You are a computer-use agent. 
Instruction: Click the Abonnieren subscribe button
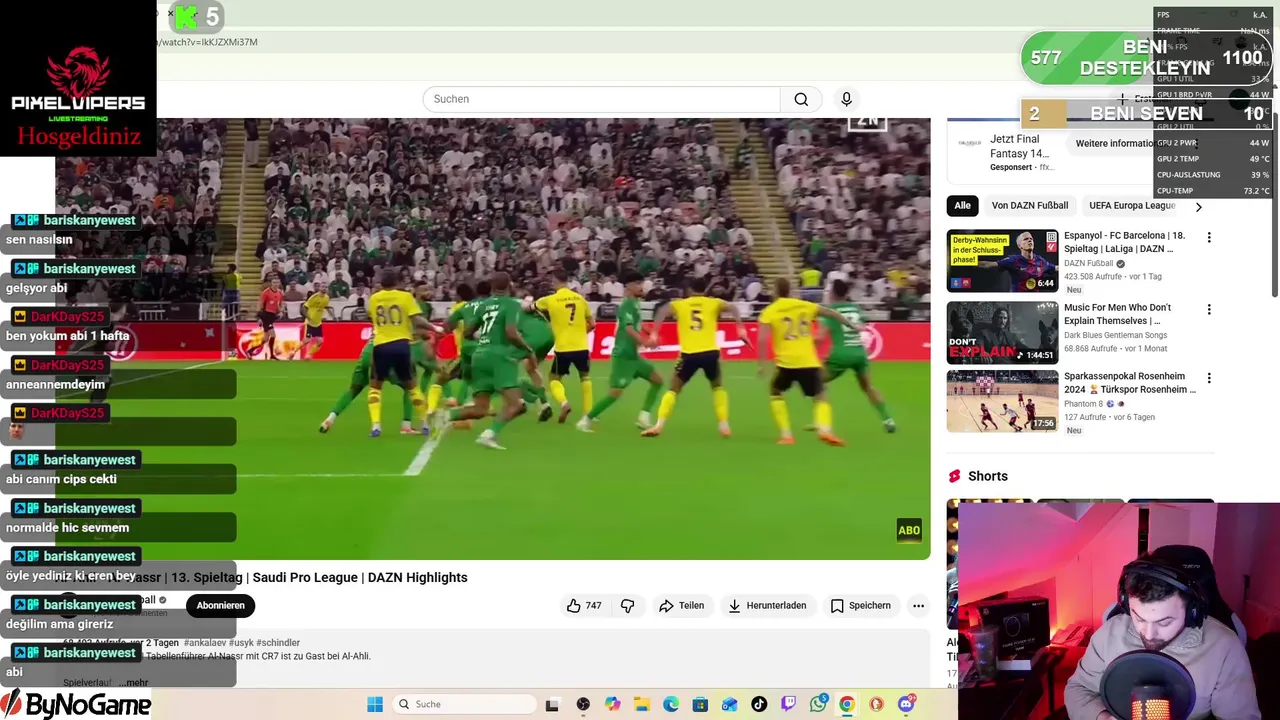pyautogui.click(x=220, y=606)
